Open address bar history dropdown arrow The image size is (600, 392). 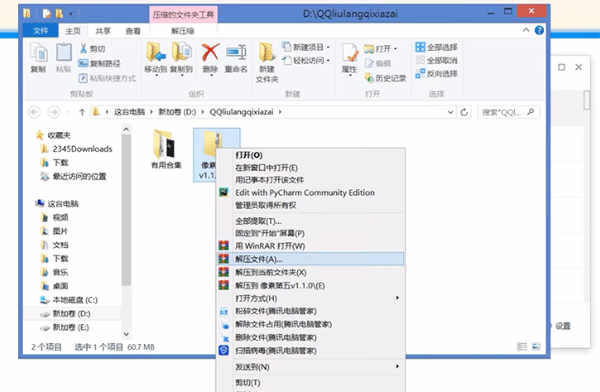[x=450, y=112]
